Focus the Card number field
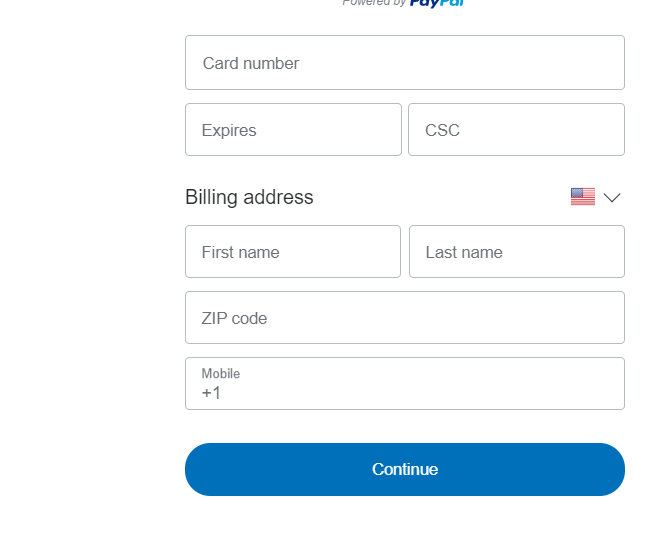Image resolution: width=665 pixels, height=535 pixels. (405, 63)
